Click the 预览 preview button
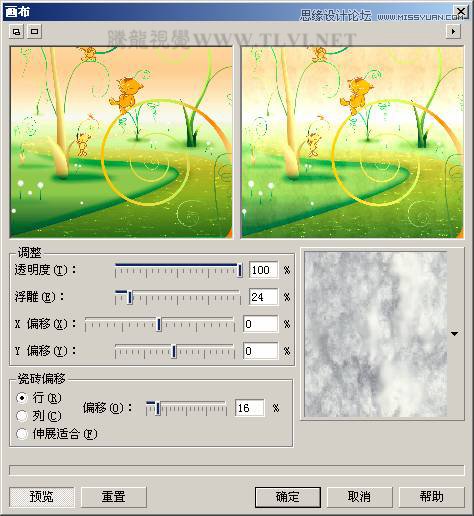The width and height of the screenshot is (474, 516). pyautogui.click(x=42, y=497)
